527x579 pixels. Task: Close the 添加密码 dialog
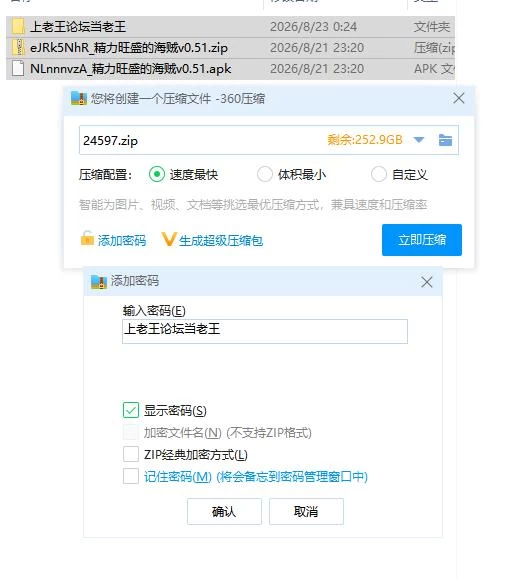click(x=427, y=282)
